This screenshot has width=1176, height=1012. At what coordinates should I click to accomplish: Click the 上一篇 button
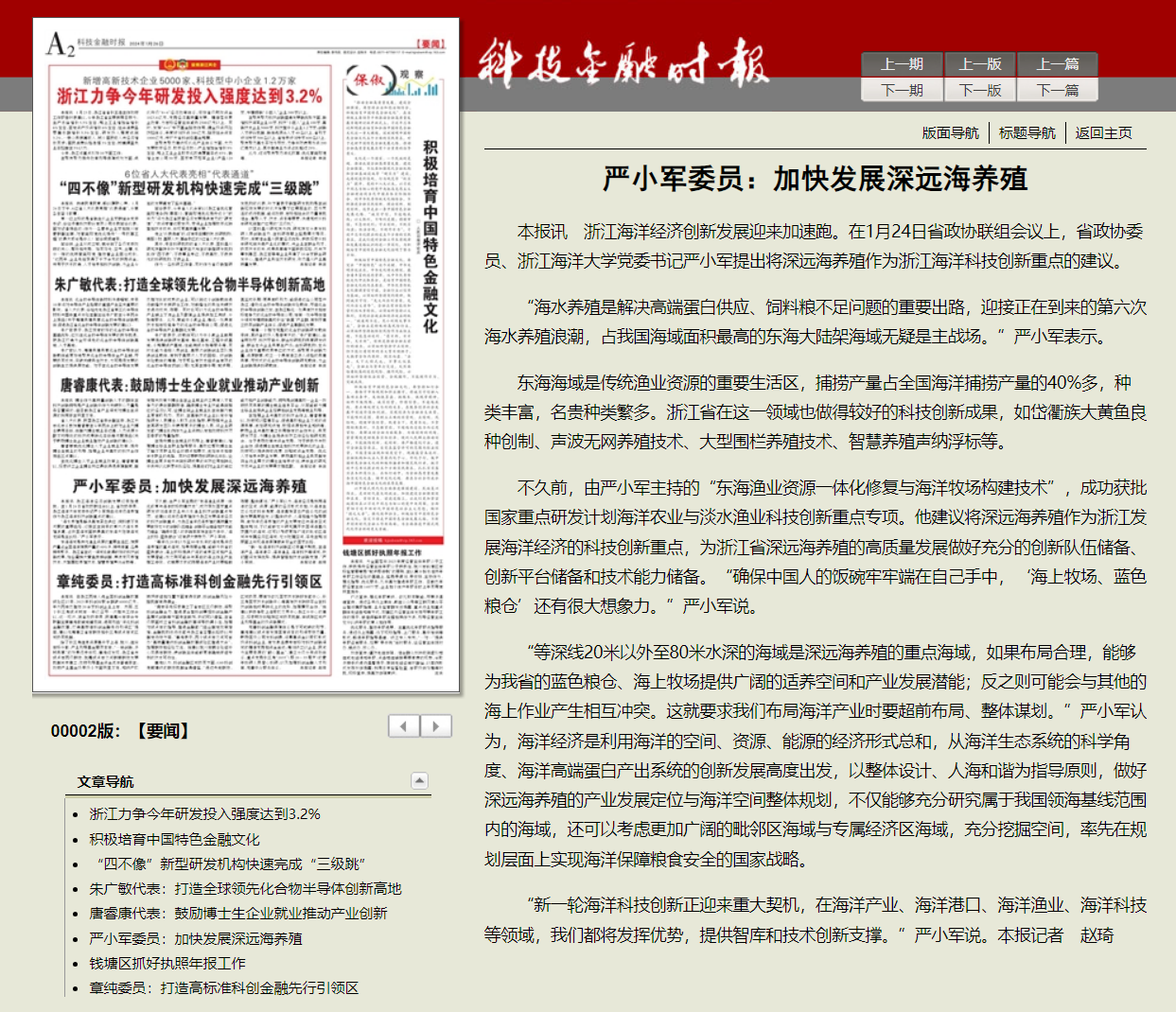click(x=1057, y=64)
